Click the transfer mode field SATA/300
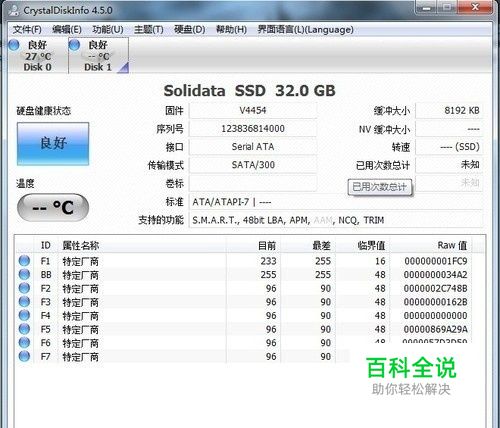 click(x=253, y=165)
